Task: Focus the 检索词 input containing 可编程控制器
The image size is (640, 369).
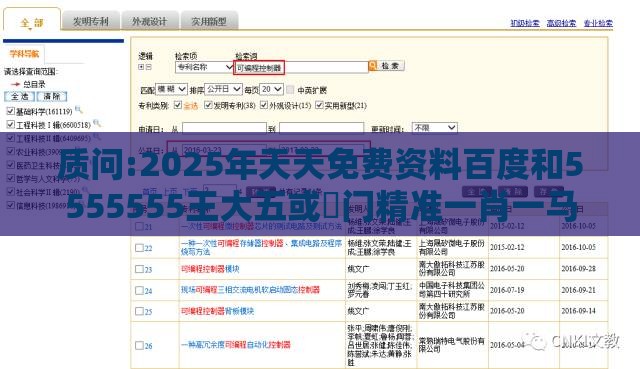Action: point(301,68)
